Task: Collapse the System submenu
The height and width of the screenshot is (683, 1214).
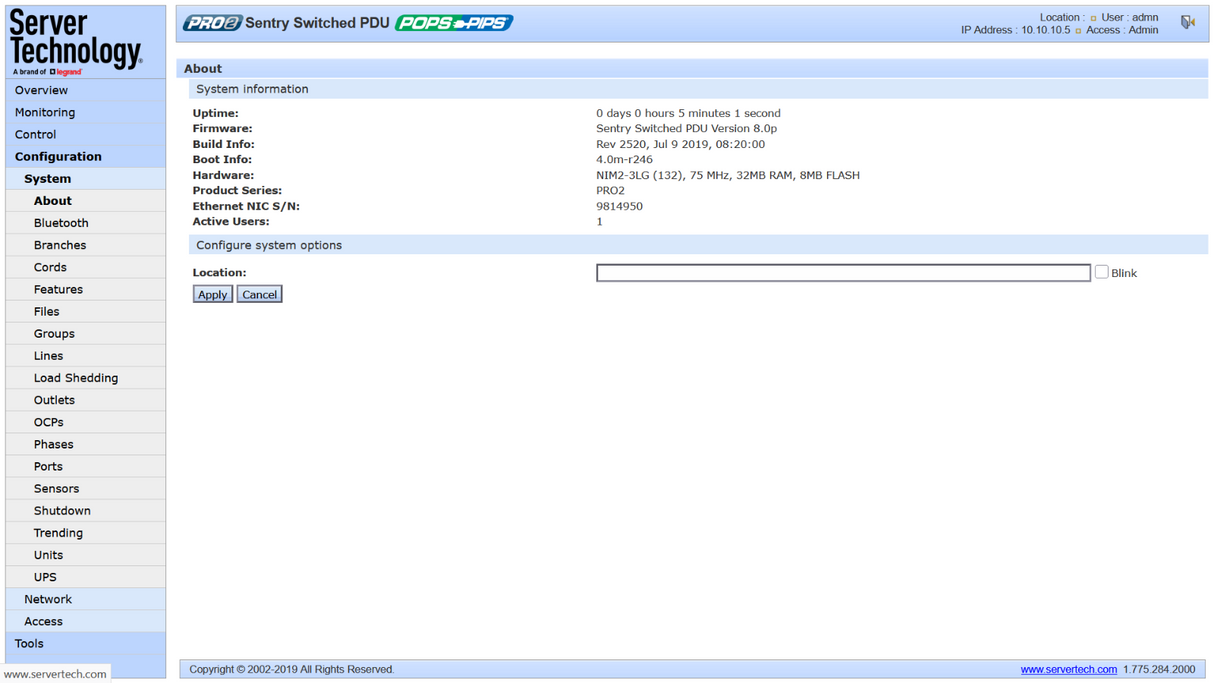Action: point(86,179)
